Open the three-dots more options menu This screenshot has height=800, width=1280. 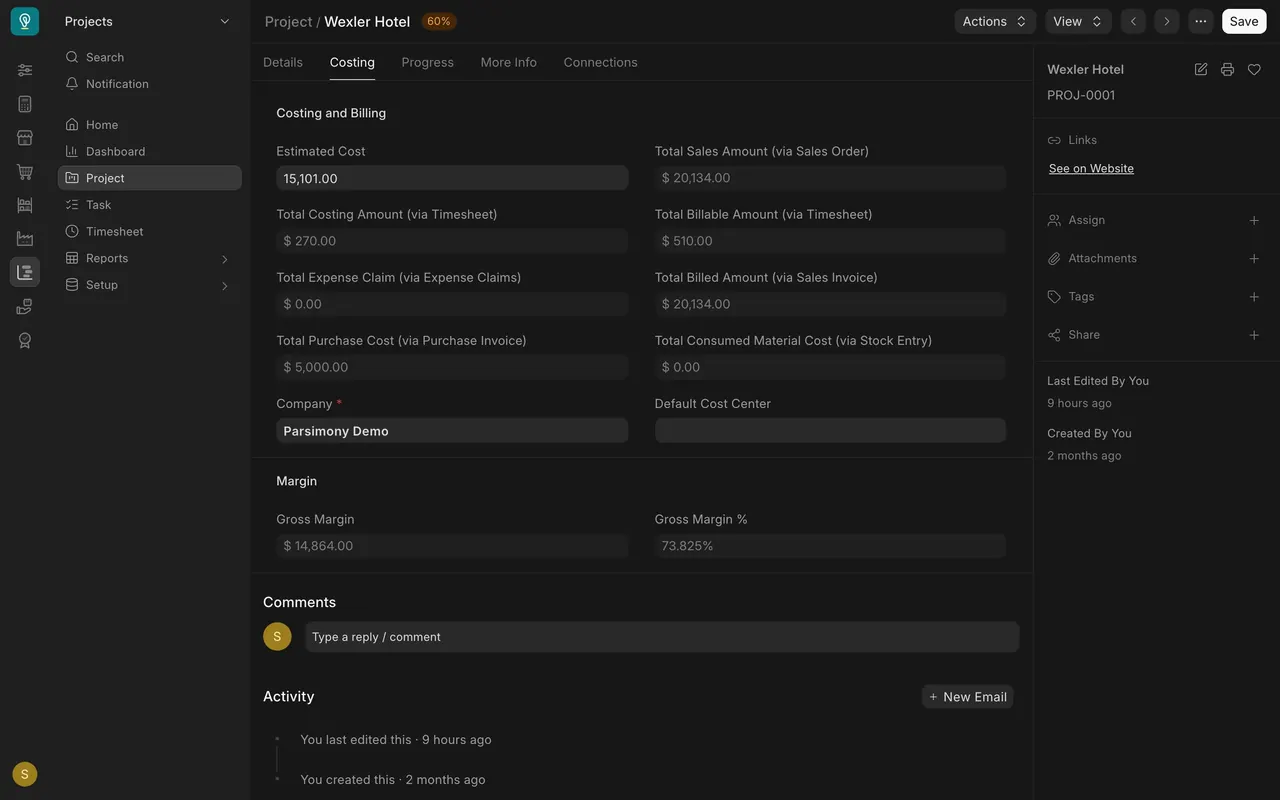pyautogui.click(x=1201, y=21)
